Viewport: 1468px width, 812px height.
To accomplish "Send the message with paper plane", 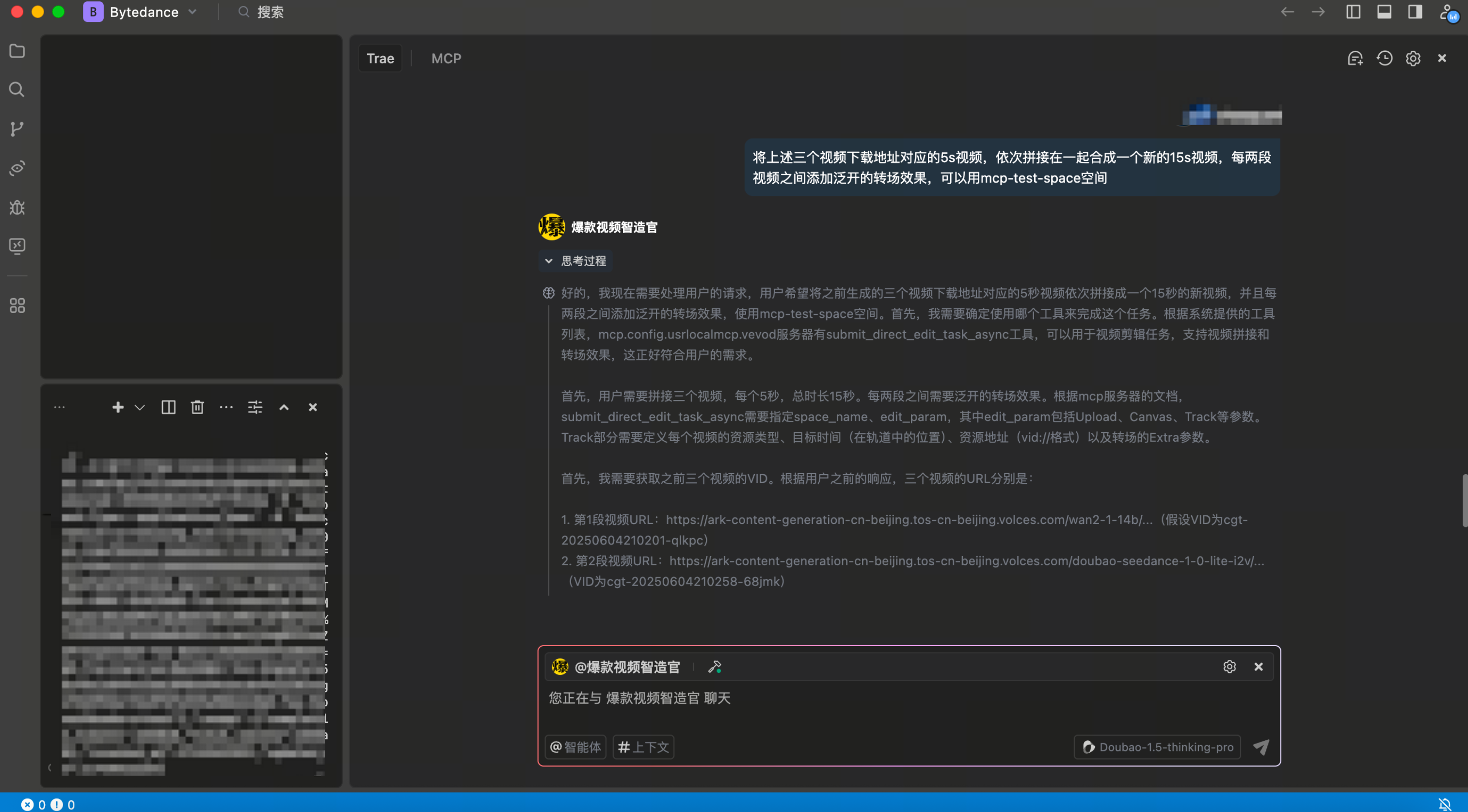I will [1261, 747].
